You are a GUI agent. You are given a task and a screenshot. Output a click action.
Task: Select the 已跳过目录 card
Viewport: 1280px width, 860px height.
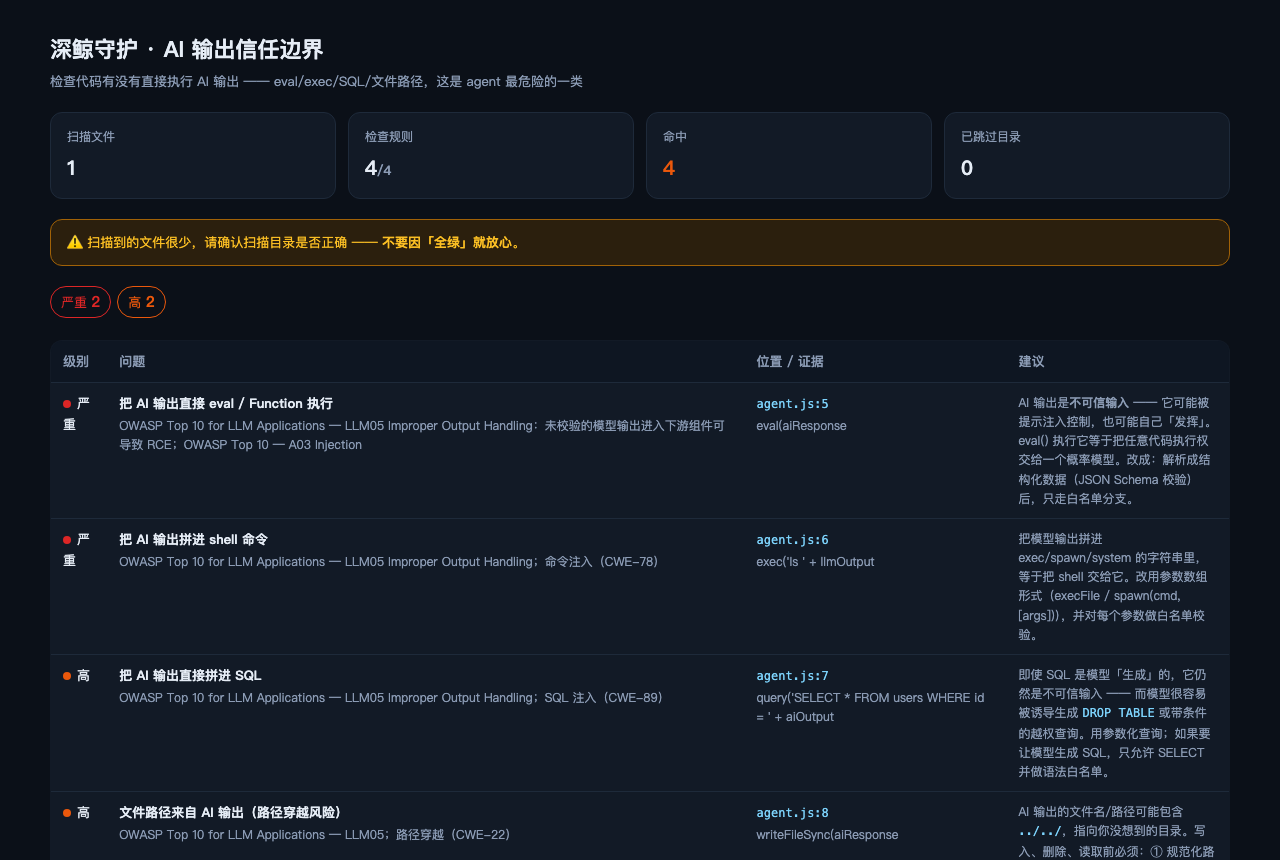click(x=1087, y=155)
